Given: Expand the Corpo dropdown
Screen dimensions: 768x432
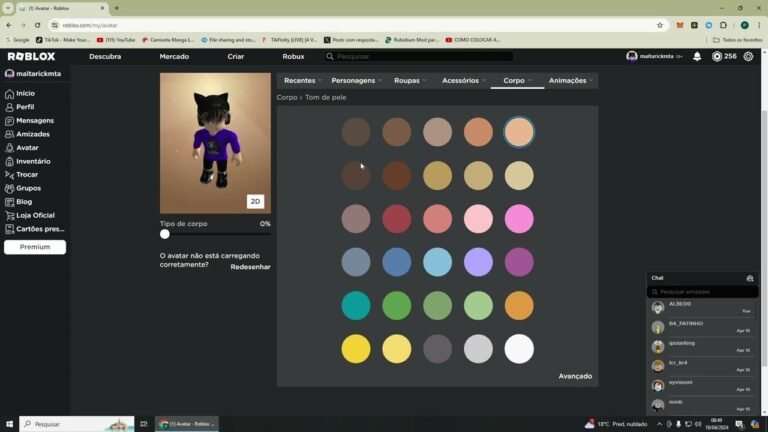Looking at the screenshot, I should 517,80.
